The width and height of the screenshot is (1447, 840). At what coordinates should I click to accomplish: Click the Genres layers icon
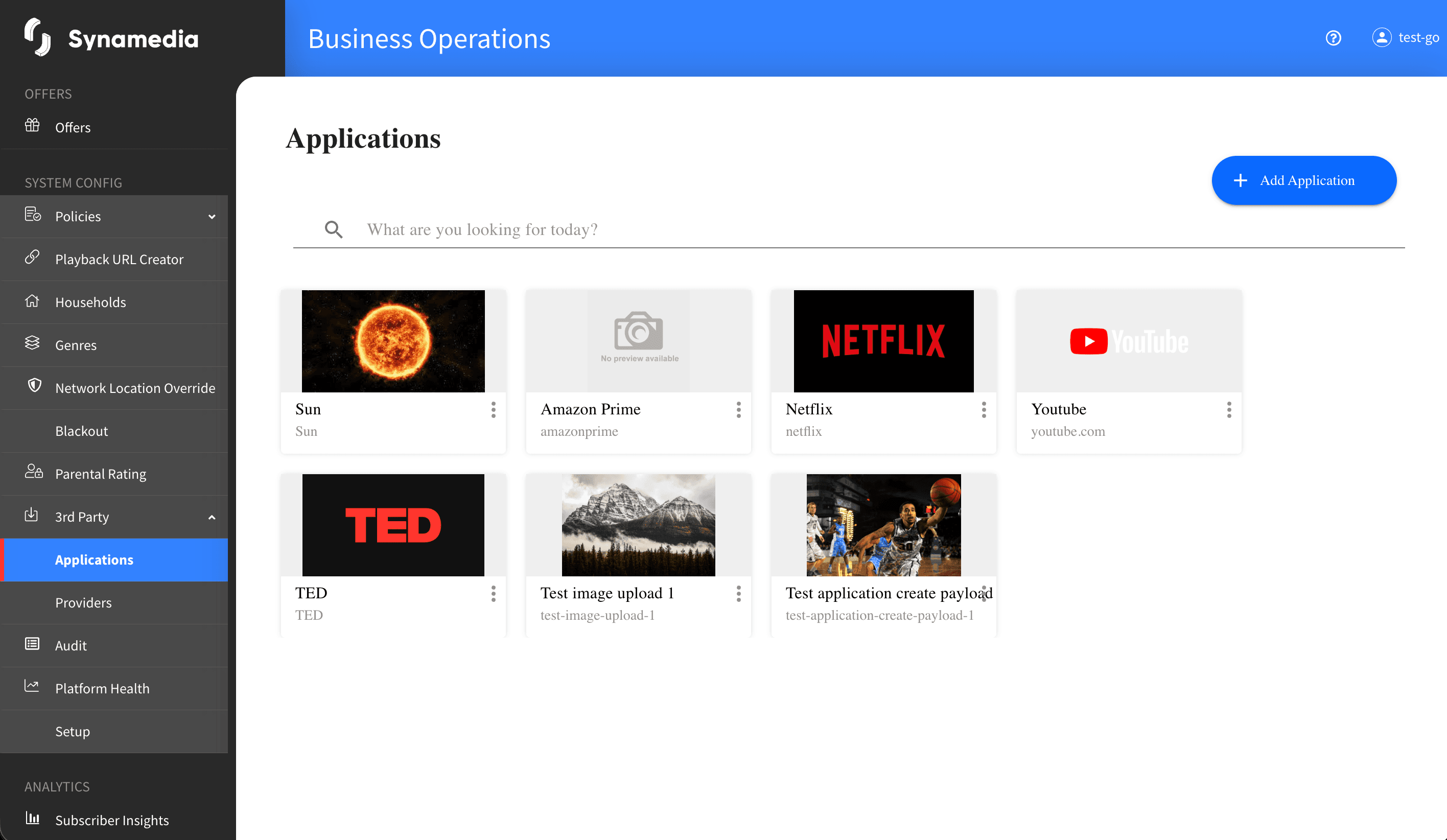click(x=32, y=343)
